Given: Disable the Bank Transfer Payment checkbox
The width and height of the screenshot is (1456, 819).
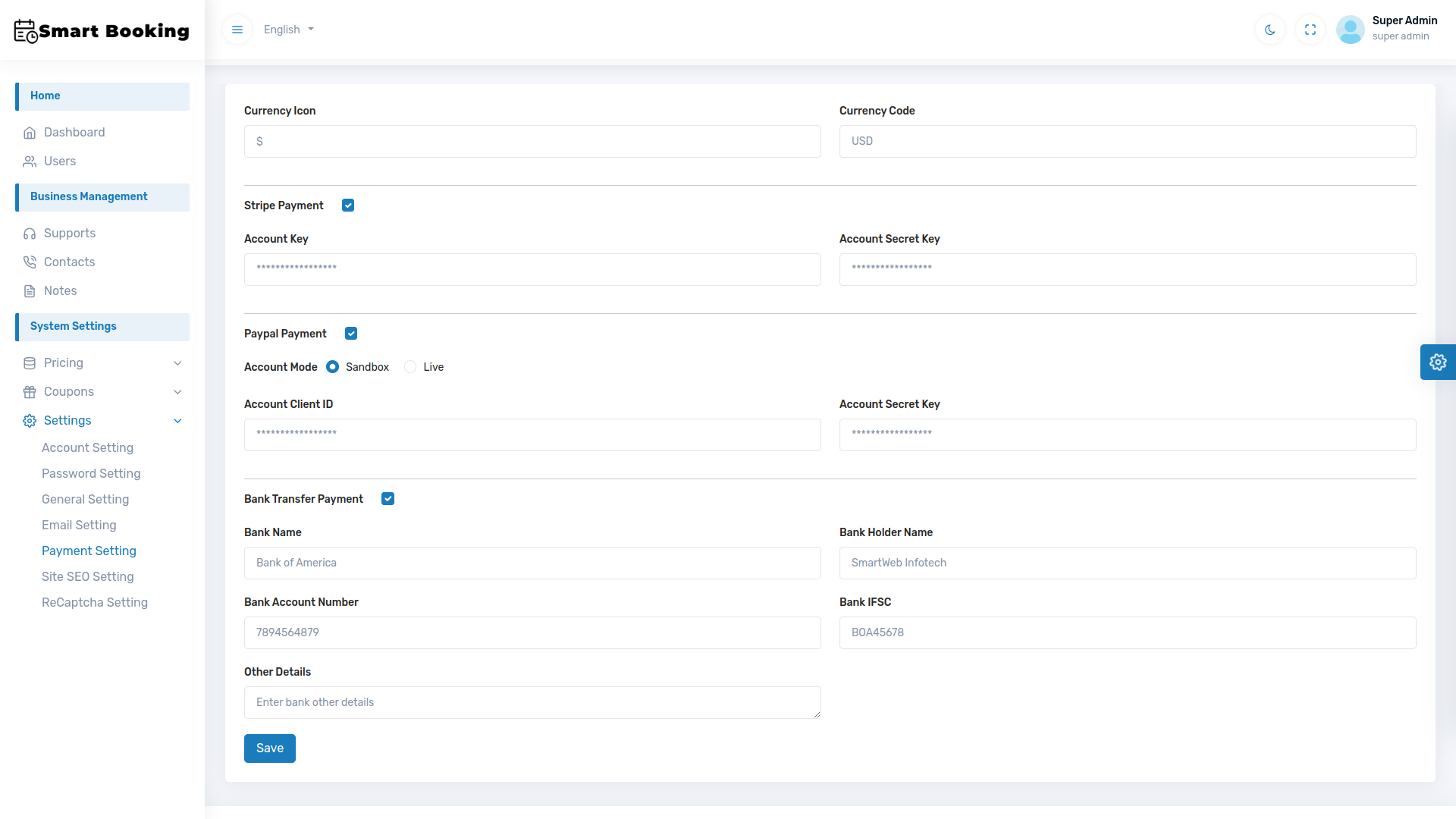Looking at the screenshot, I should coord(388,498).
